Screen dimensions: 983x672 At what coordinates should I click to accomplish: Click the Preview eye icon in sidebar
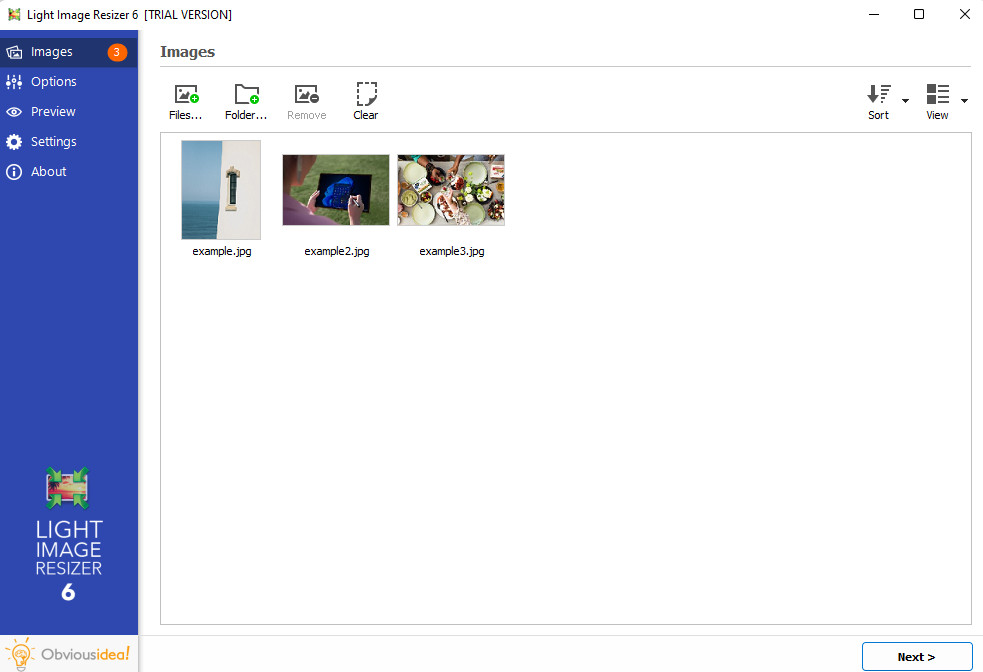[14, 112]
